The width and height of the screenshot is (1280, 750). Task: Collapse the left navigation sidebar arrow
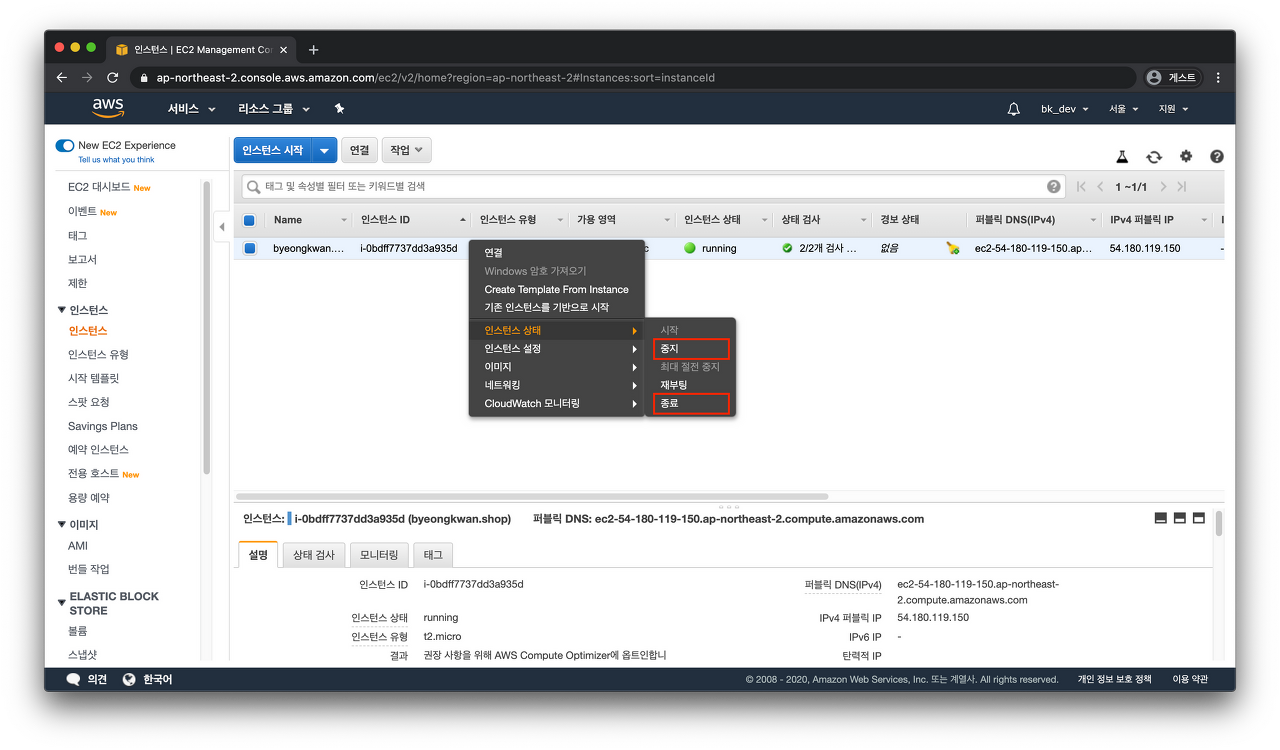tap(222, 227)
